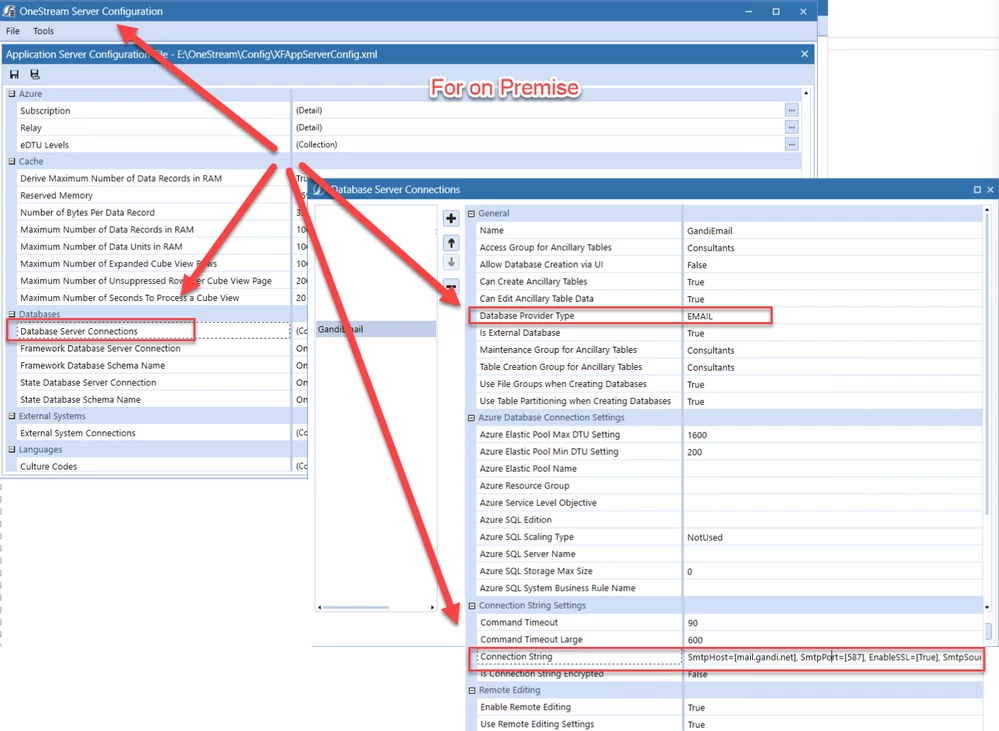
Task: Click Can Create Ancillary Tables value True
Action: click(x=695, y=282)
